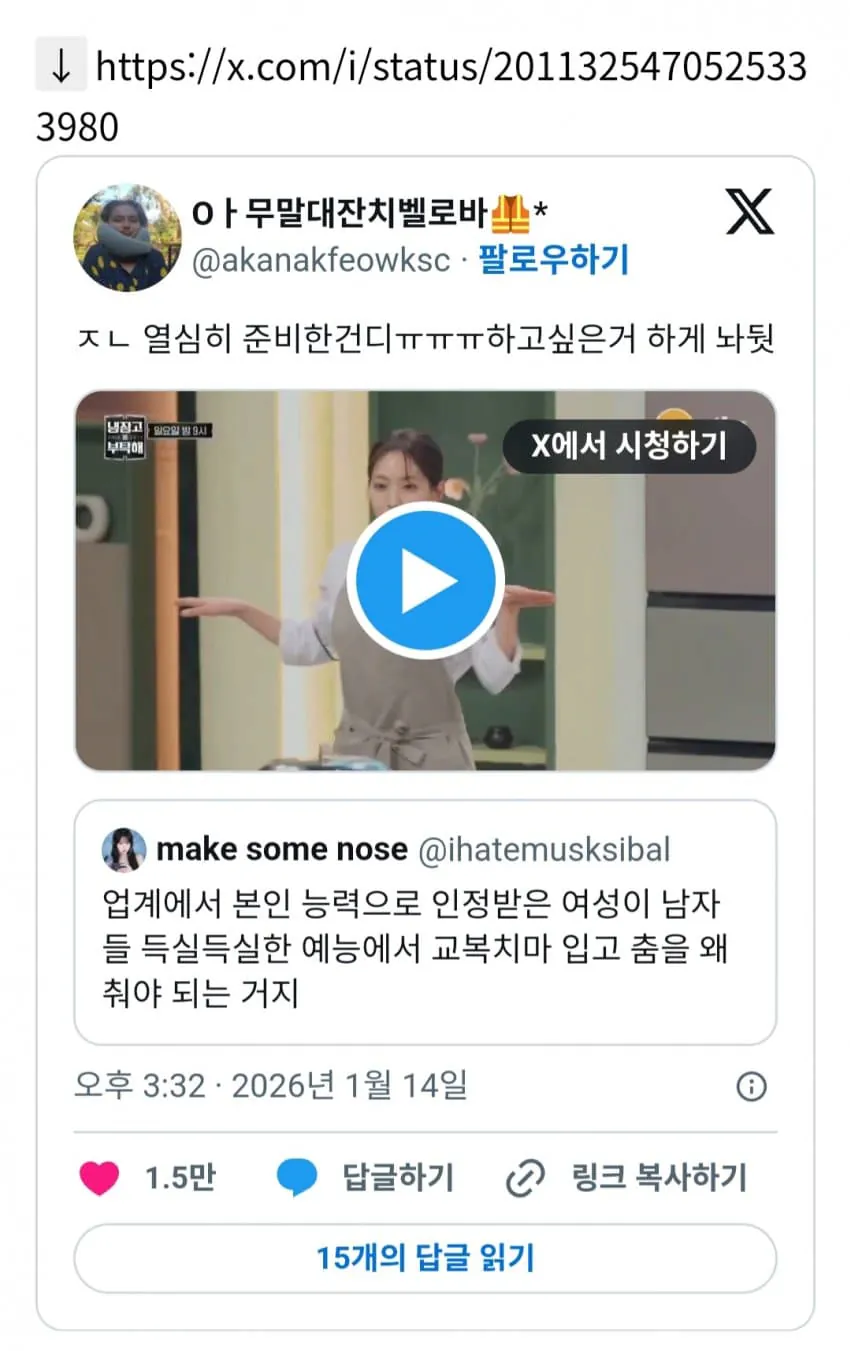The width and height of the screenshot is (850, 1351).
Task: Open the tweet info circle icon
Action: [x=751, y=1086]
